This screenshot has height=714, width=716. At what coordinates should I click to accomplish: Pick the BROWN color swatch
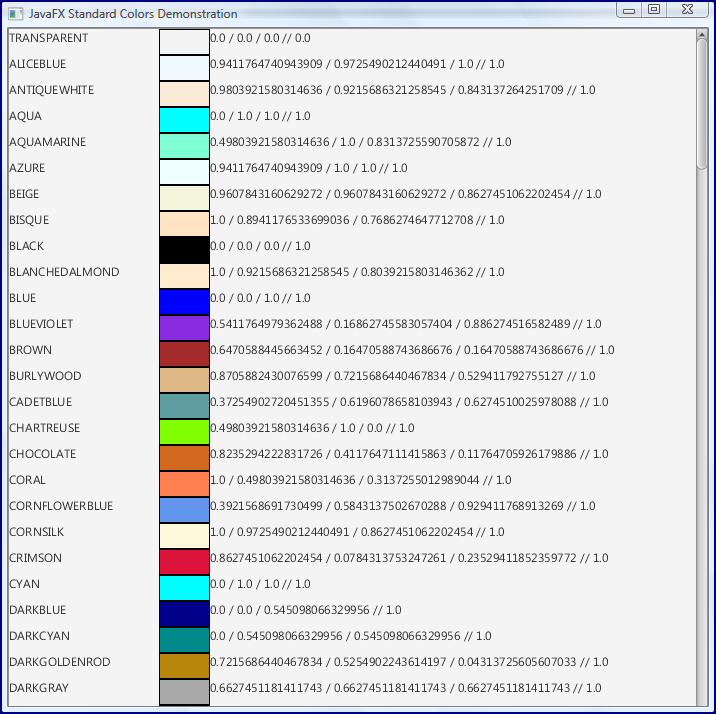(x=184, y=354)
